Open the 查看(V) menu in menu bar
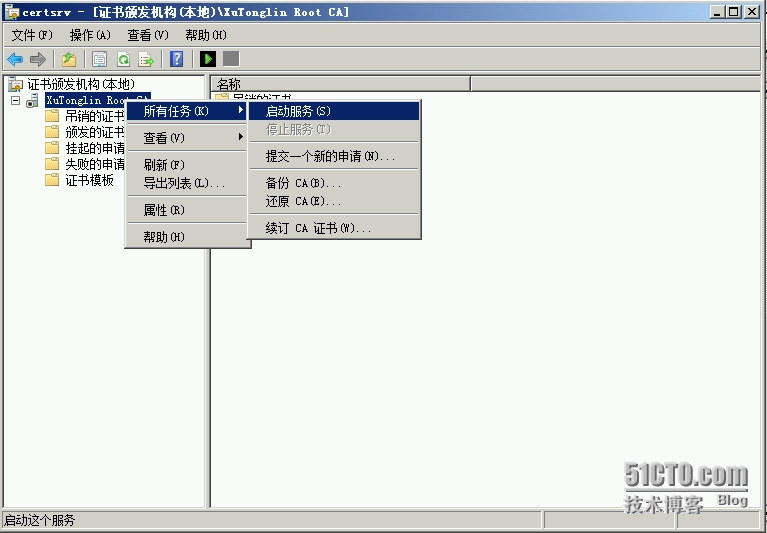 click(148, 35)
